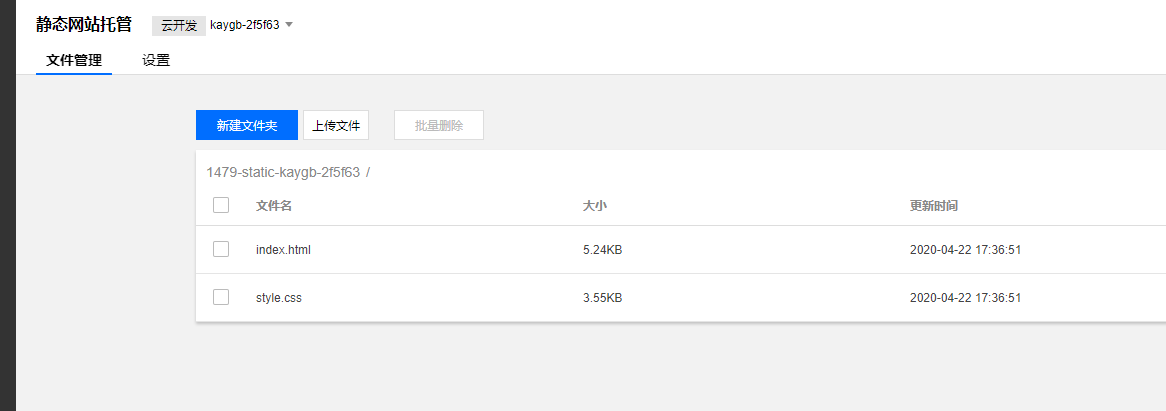
Task: Expand the kaygb-2f5f63 environment dropdown arrow
Action: [x=289, y=25]
